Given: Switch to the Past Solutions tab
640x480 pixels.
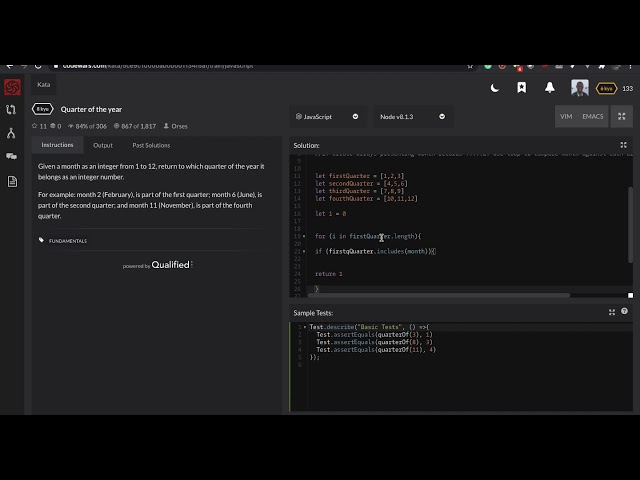Looking at the screenshot, I should (151, 145).
